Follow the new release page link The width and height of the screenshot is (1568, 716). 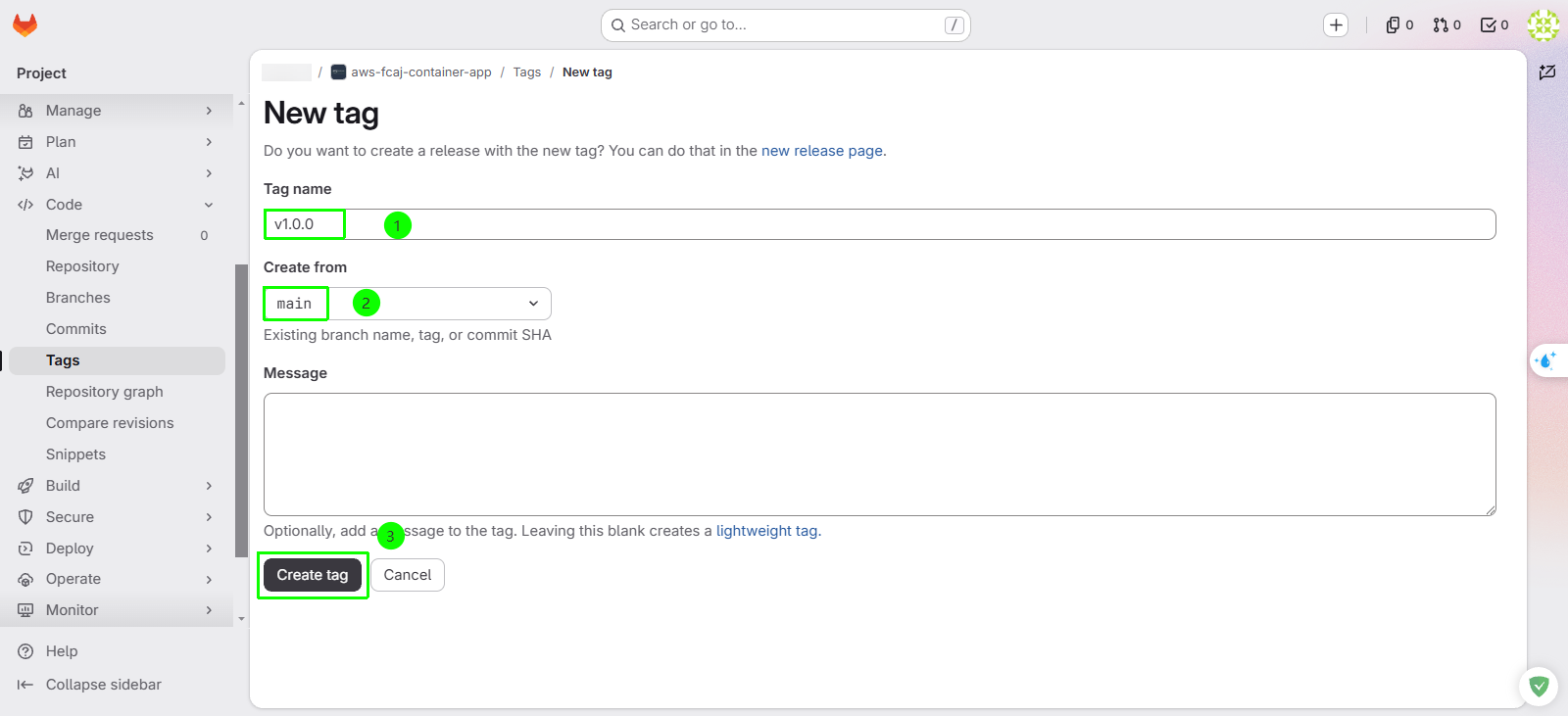coord(822,151)
